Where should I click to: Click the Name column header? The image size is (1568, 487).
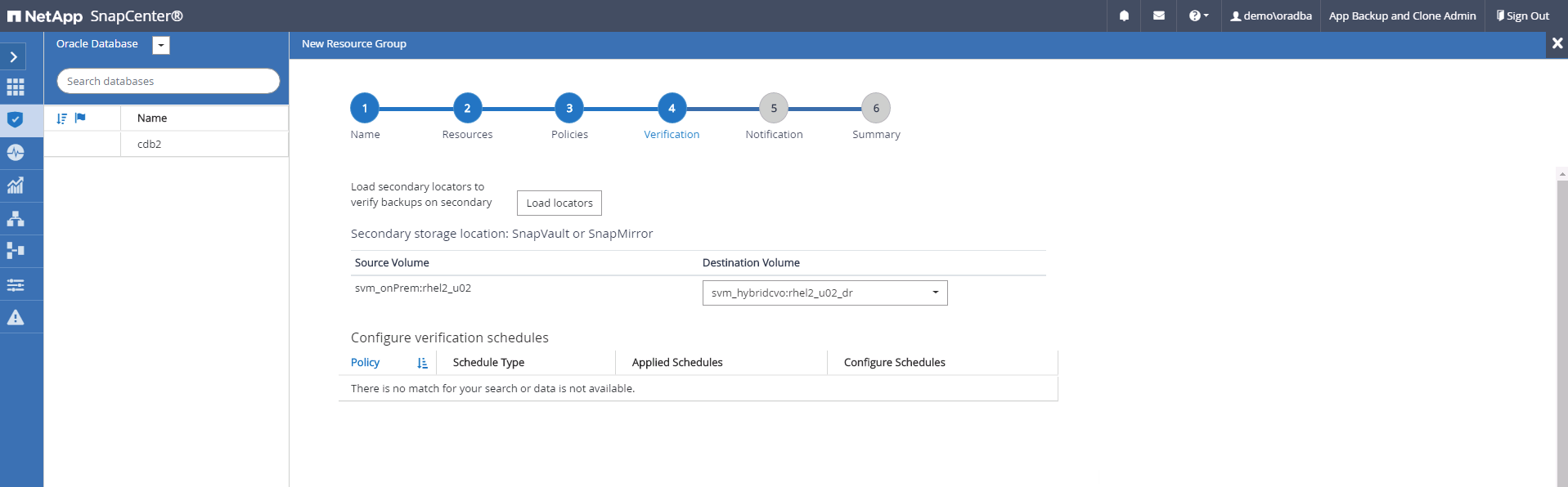click(152, 118)
